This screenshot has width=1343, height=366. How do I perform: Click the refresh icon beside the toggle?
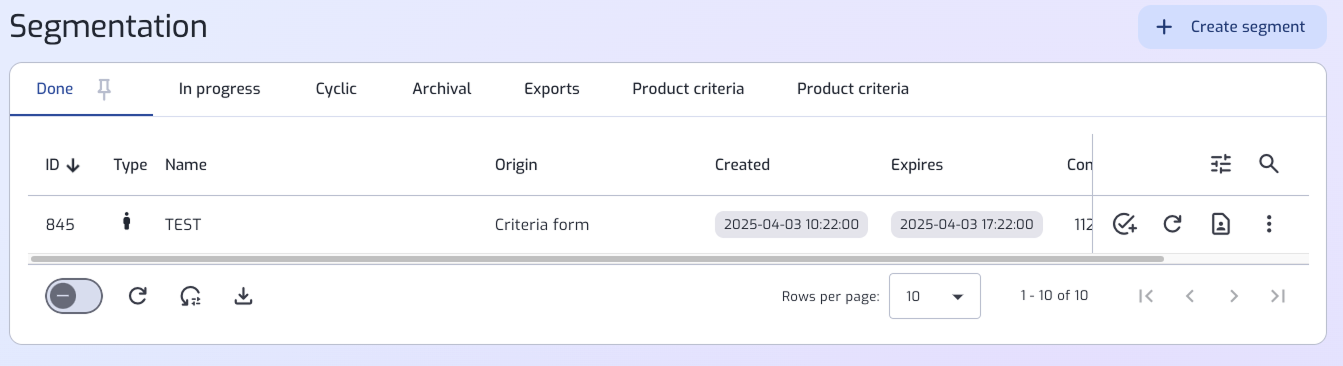tap(138, 296)
